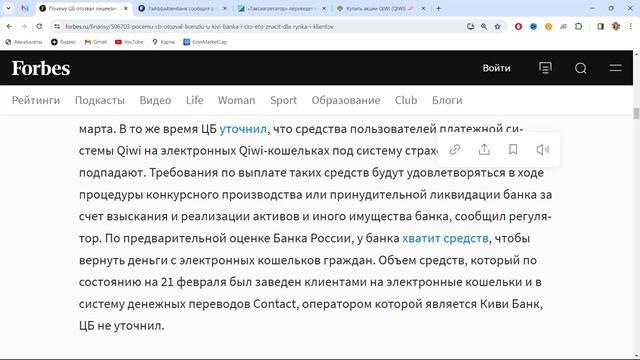Open the Forbes news feed icon
640x360 pixels.
click(545, 68)
